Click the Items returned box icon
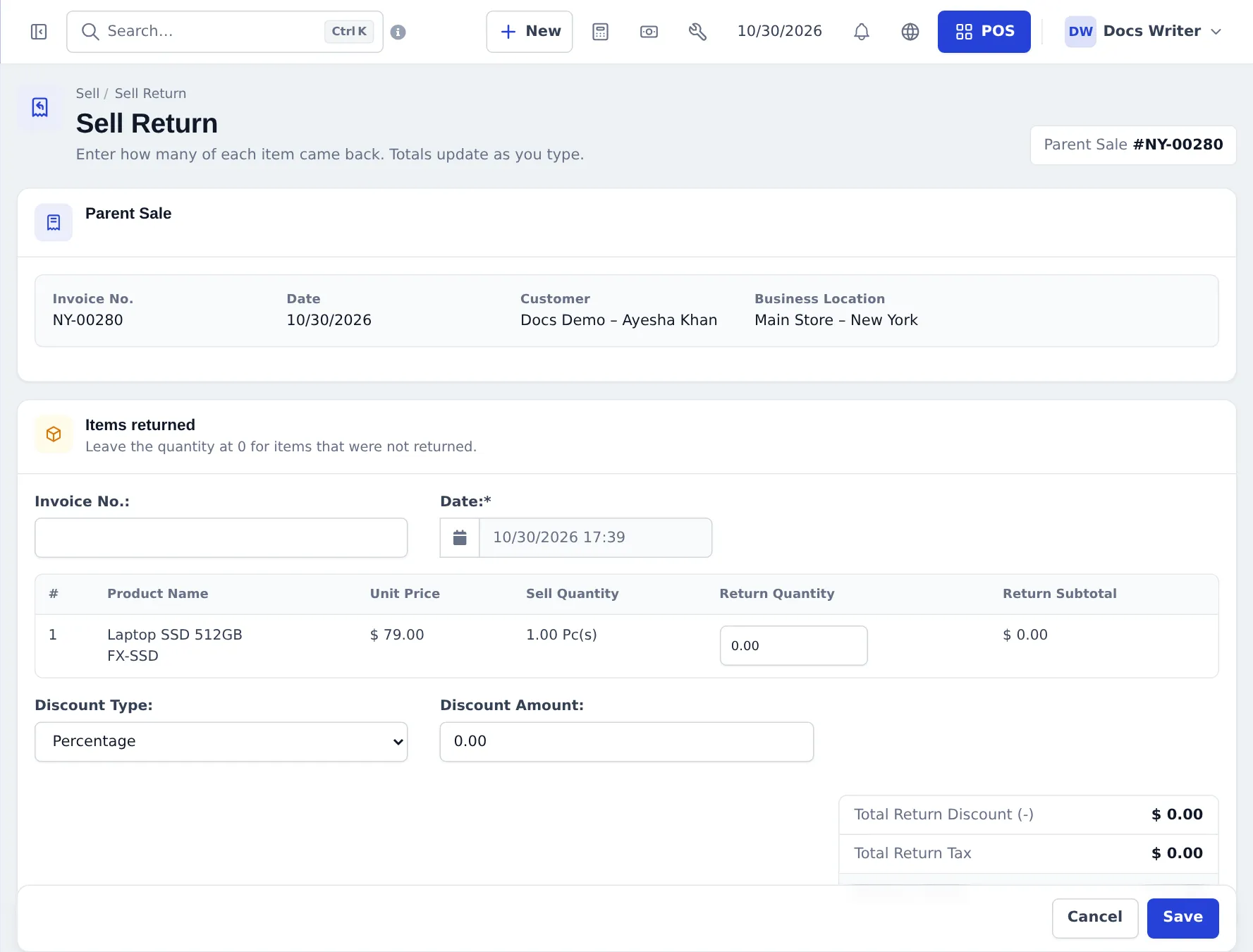The width and height of the screenshot is (1253, 952). [54, 434]
